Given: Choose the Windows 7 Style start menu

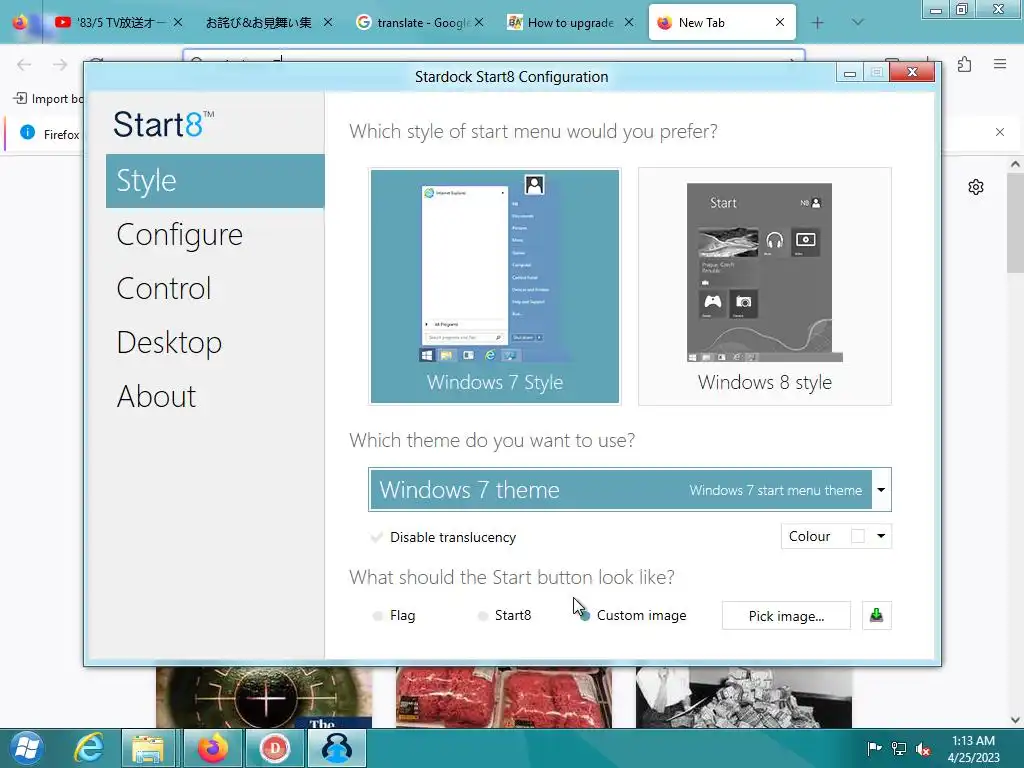Looking at the screenshot, I should (495, 286).
